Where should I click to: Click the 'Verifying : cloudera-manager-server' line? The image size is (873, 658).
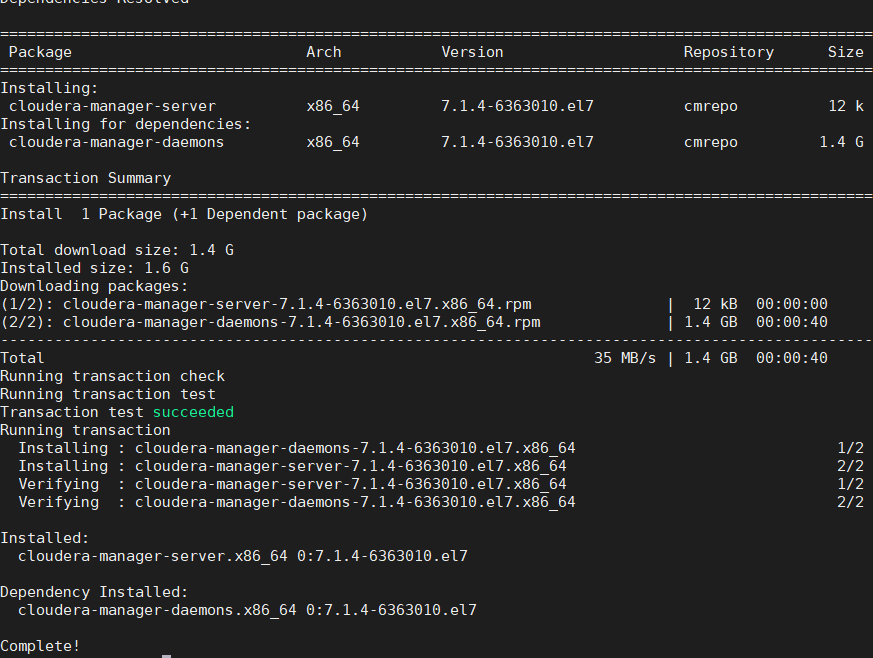(292, 484)
